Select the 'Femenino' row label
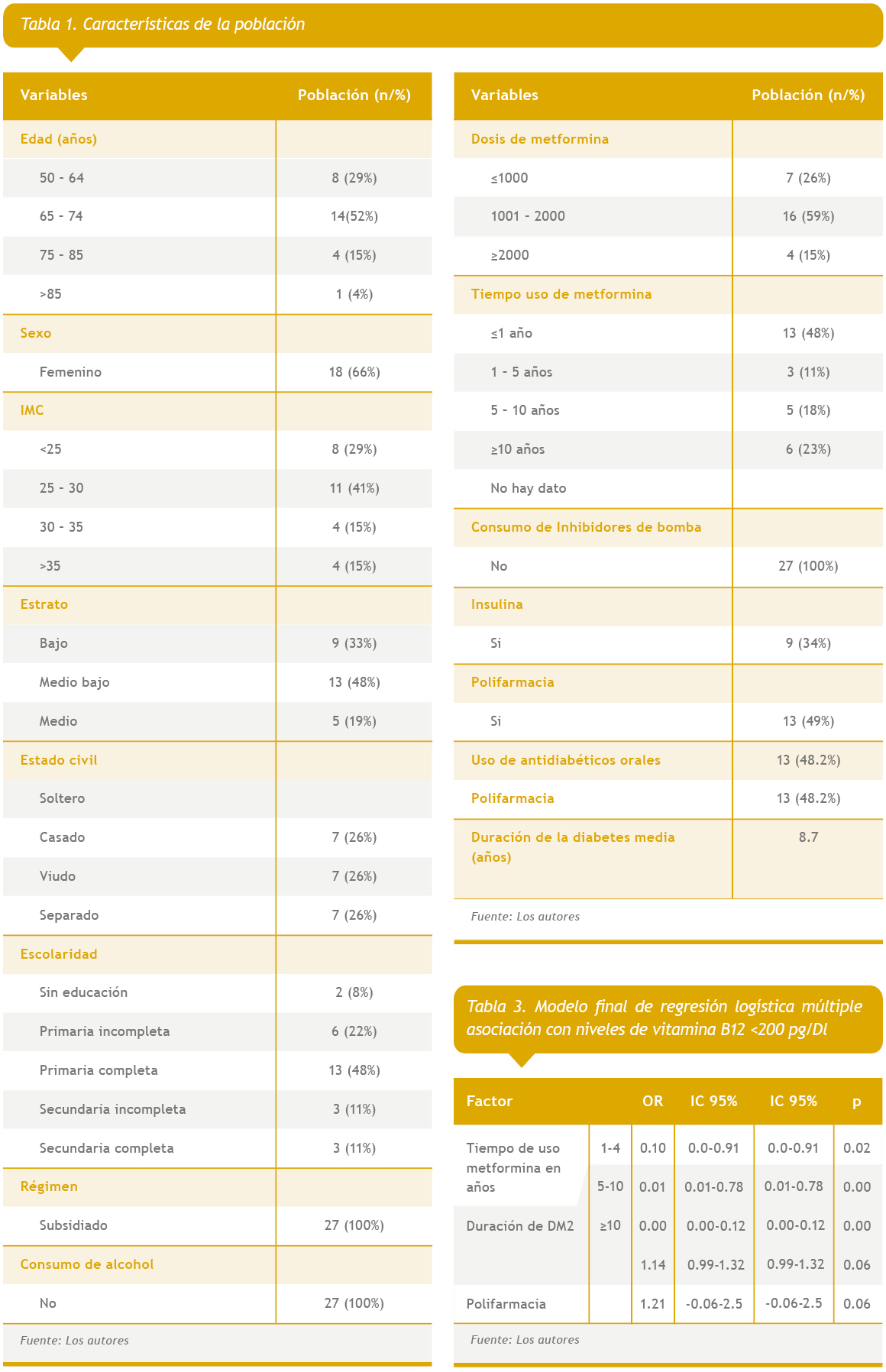This screenshot has width=886, height=1372. tap(70, 372)
